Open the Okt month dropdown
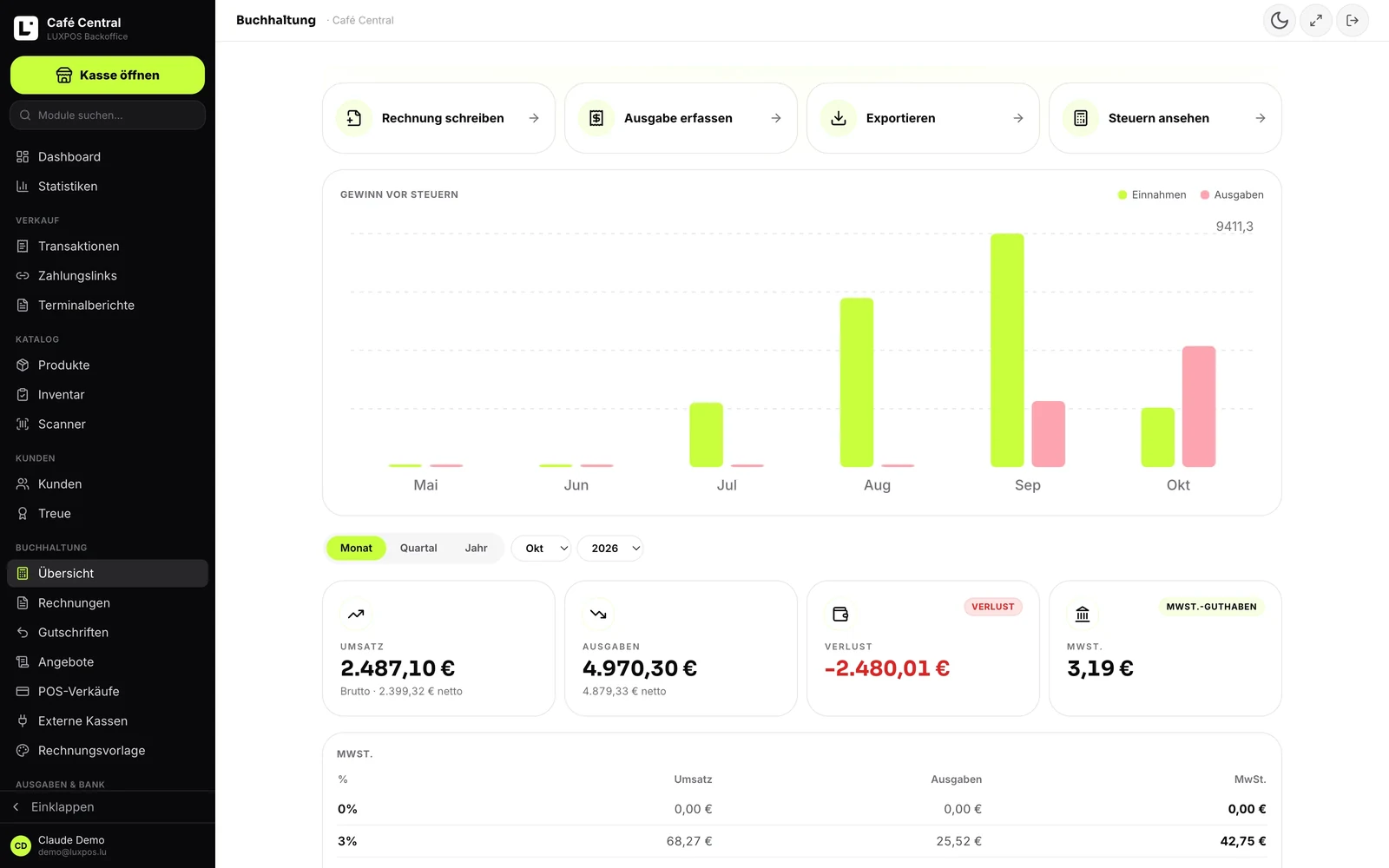This screenshot has height=868, width=1389. (541, 548)
